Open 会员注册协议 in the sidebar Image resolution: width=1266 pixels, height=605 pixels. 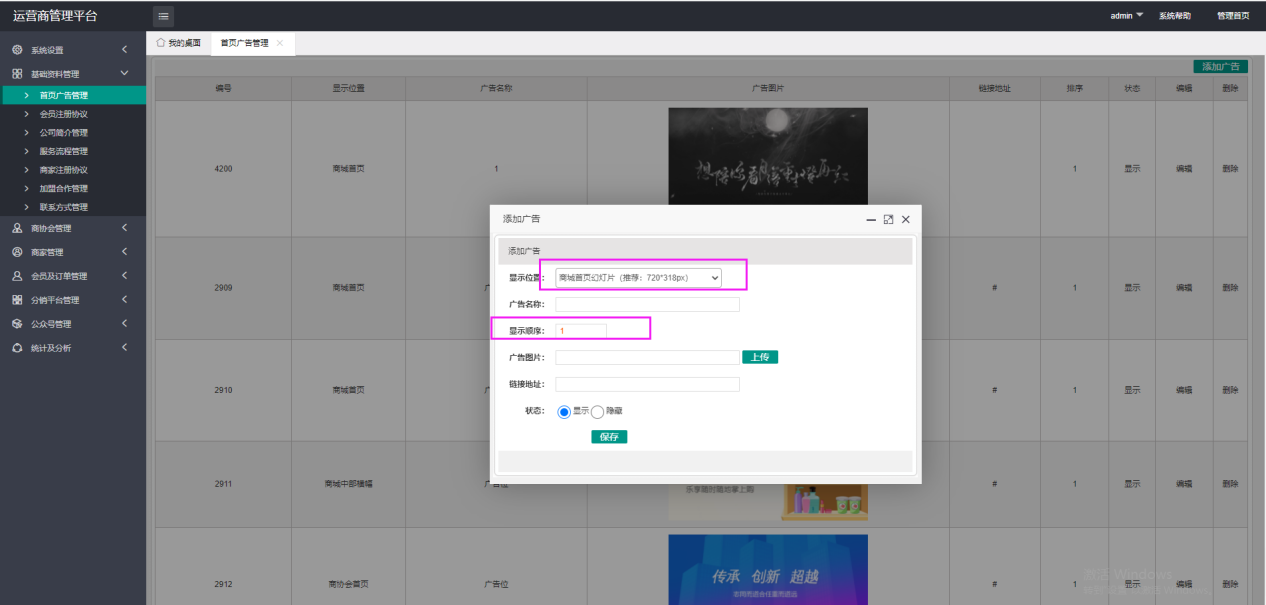[64, 114]
